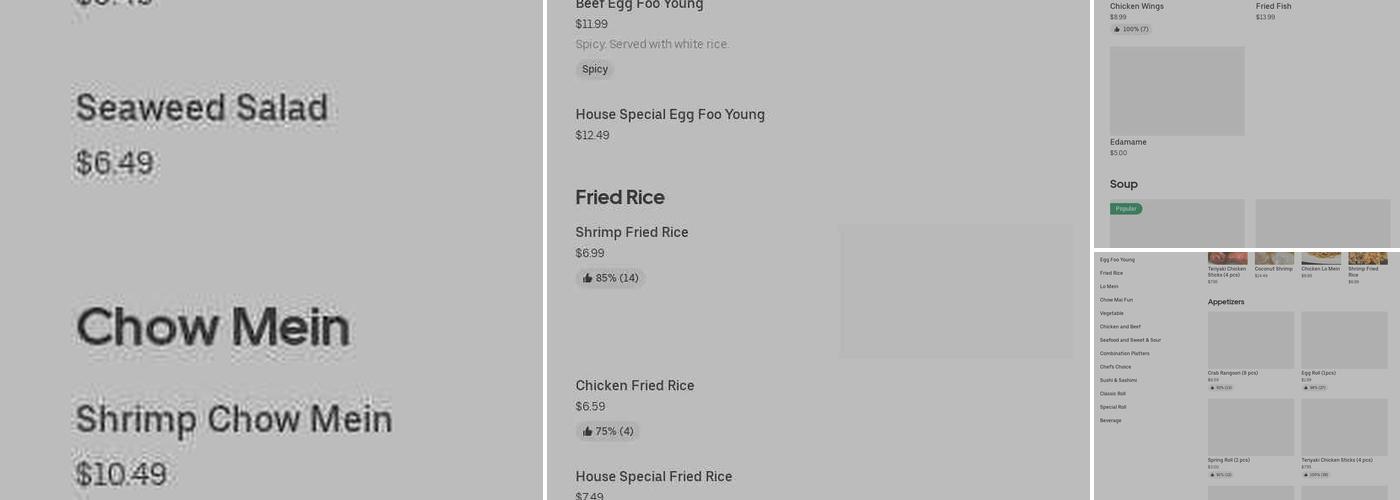Select House Special Egg Foo Young
The width and height of the screenshot is (1400, 500).
pyautogui.click(x=670, y=115)
